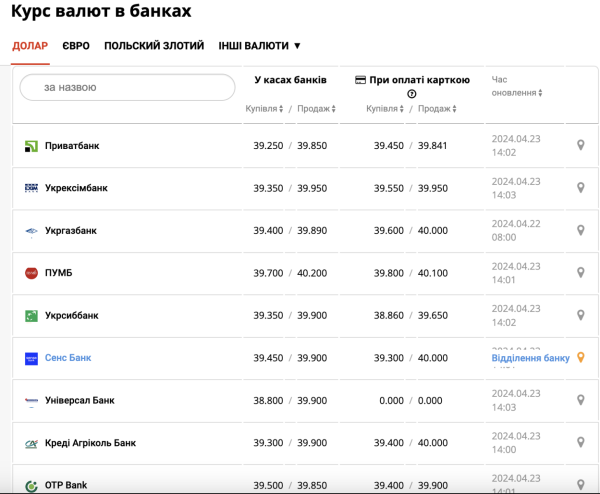This screenshot has height=494, width=600.
Task: Click the card payment help question icon
Action: click(412, 94)
